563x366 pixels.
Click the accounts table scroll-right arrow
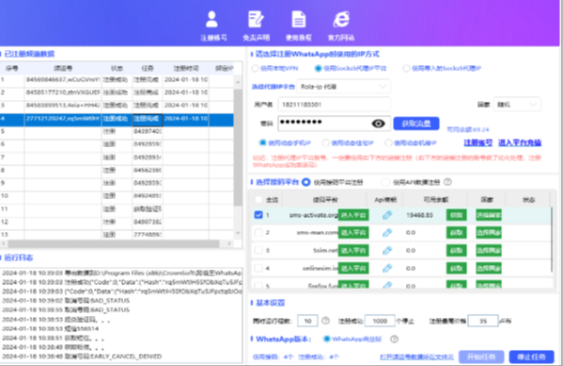pos(229,244)
